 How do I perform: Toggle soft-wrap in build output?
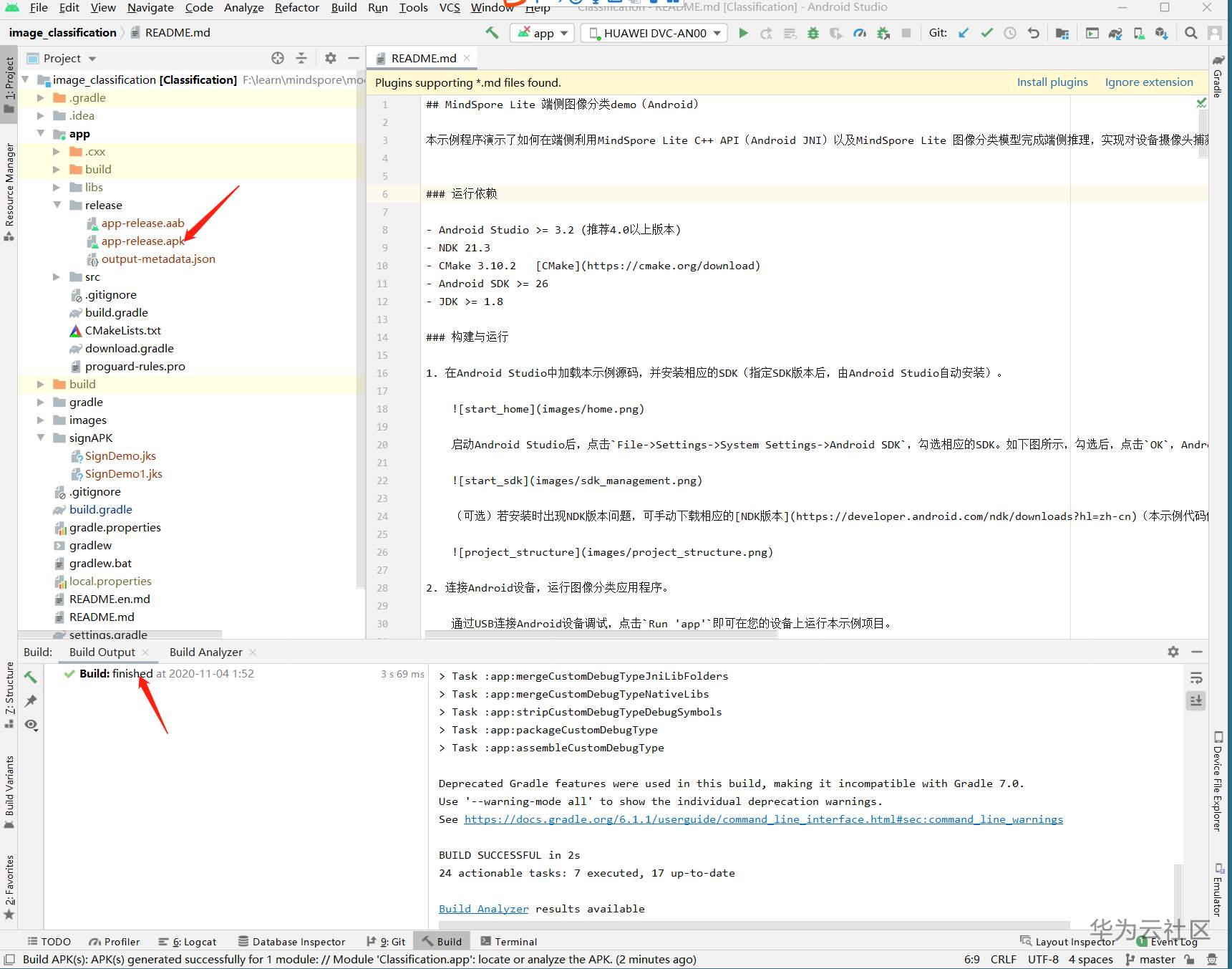pos(1196,678)
